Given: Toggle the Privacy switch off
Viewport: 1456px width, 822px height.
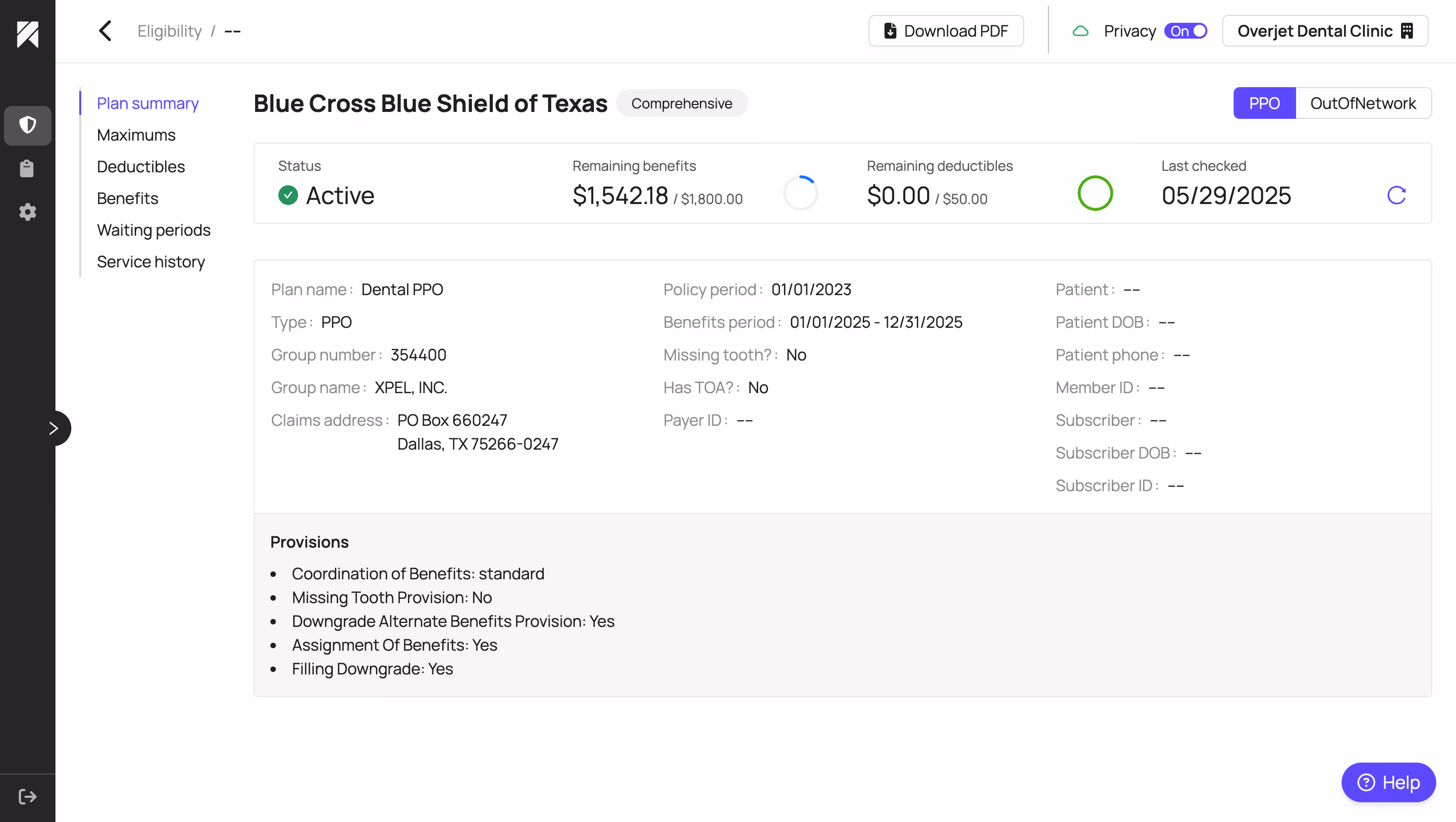Looking at the screenshot, I should (x=1185, y=31).
